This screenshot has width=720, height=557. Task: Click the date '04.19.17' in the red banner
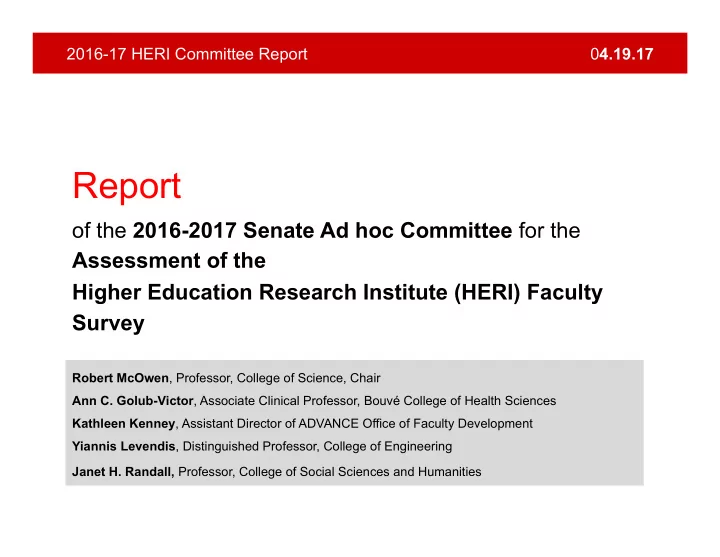622,54
